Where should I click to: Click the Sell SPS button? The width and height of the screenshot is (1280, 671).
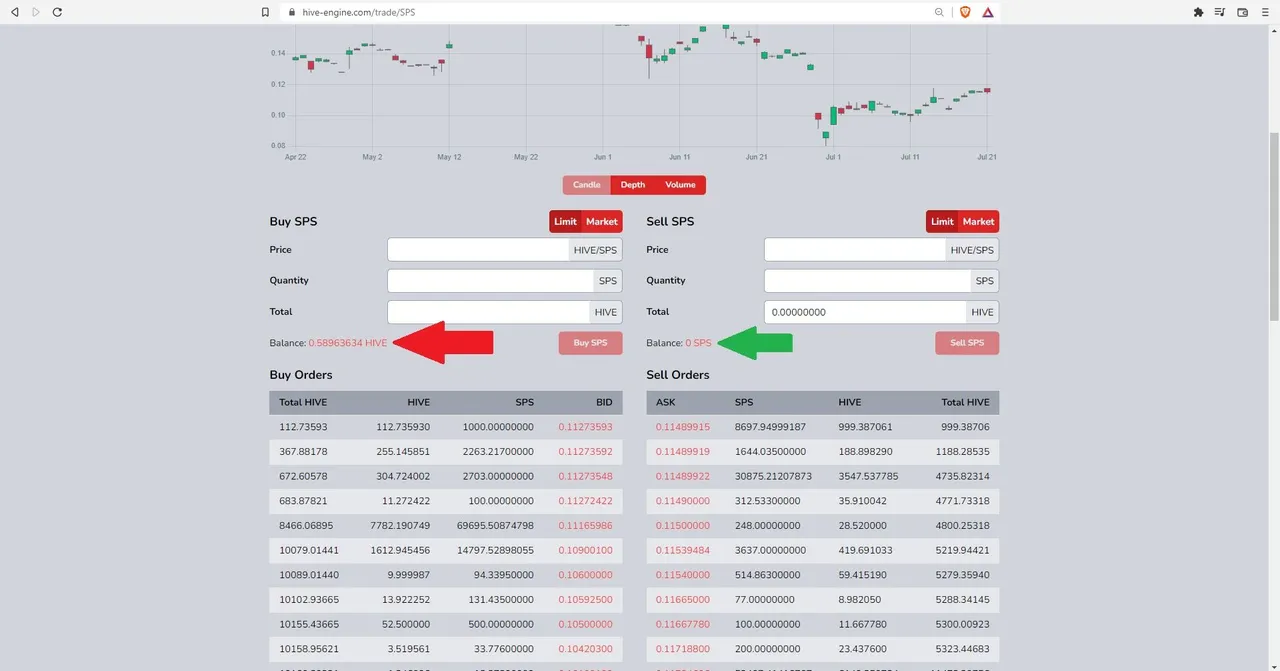[x=967, y=343]
